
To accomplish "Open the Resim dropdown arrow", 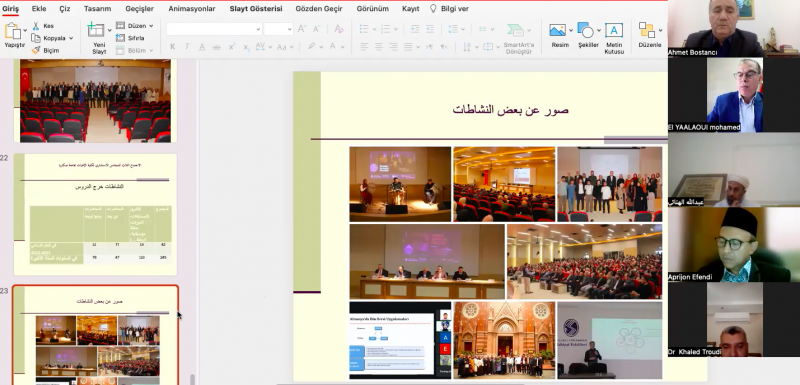I will (570, 31).
